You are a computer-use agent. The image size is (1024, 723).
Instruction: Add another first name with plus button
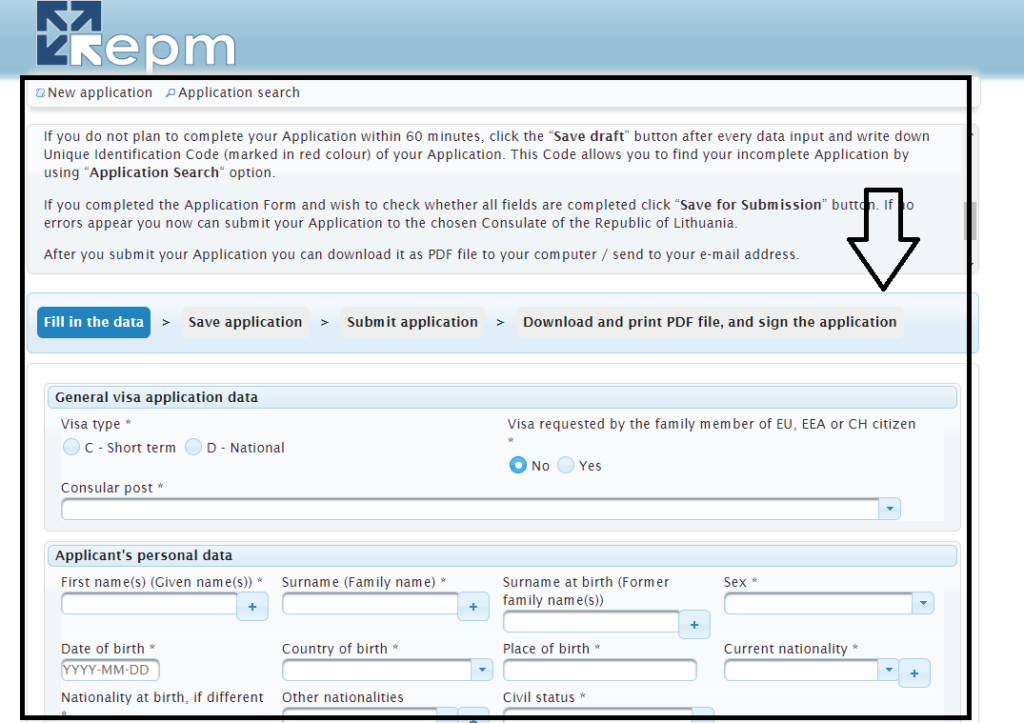[253, 607]
